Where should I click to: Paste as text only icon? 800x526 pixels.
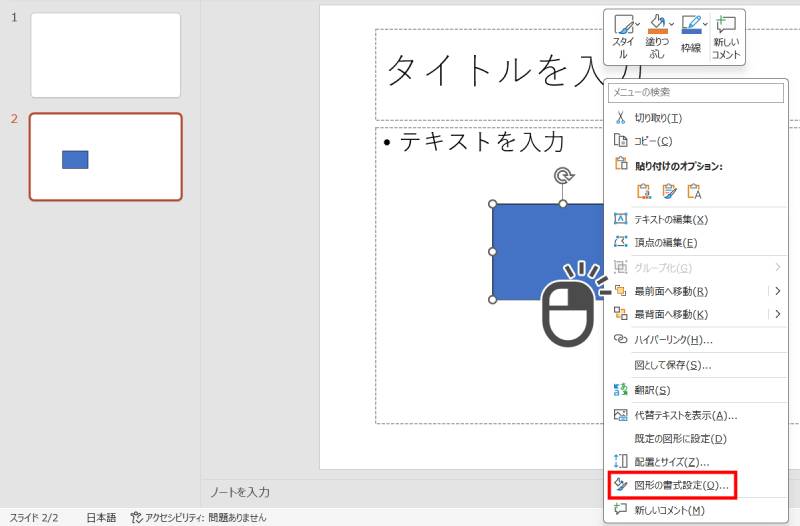click(694, 191)
